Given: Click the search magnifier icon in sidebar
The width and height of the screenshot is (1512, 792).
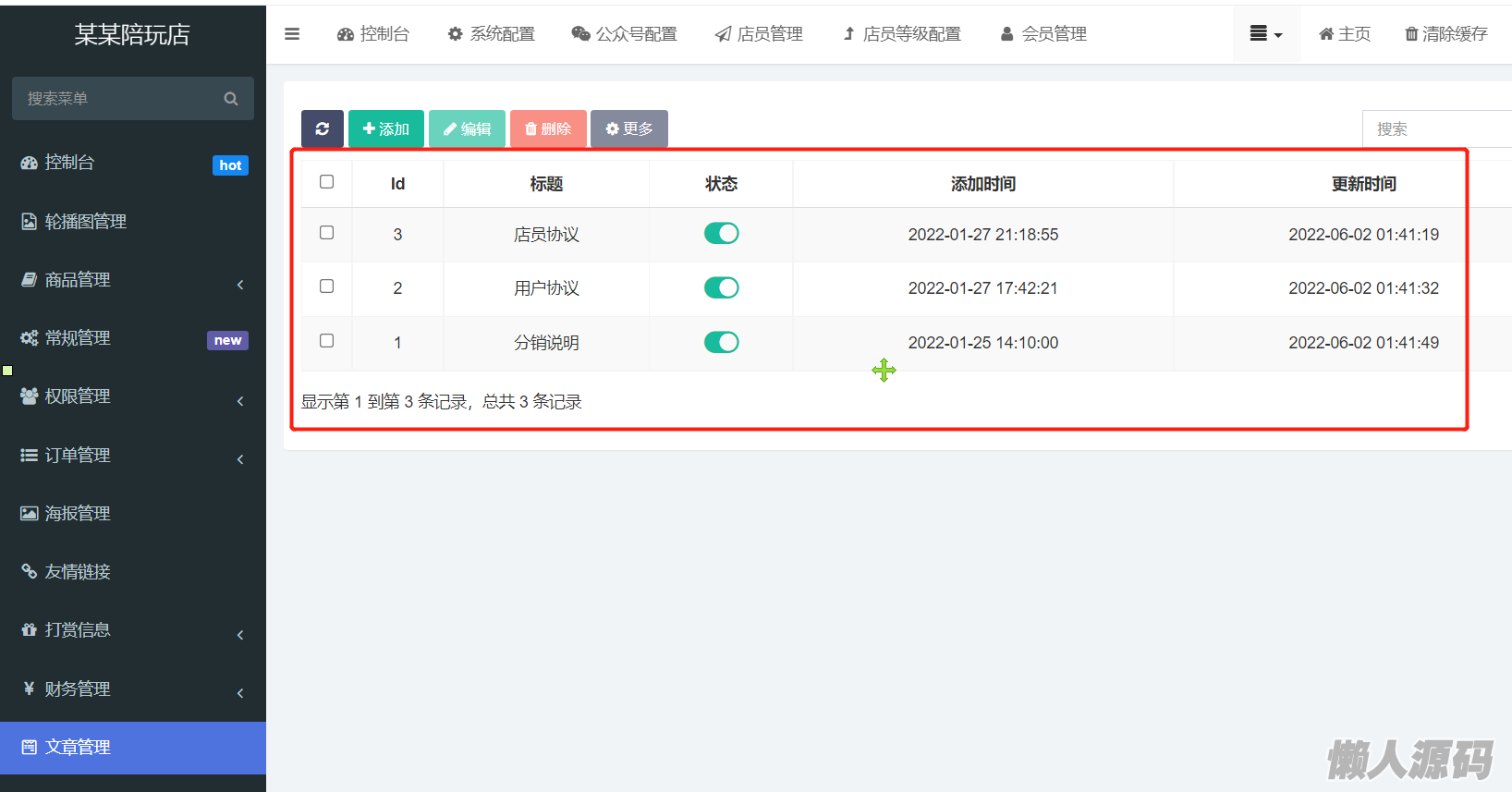Looking at the screenshot, I should click(231, 99).
